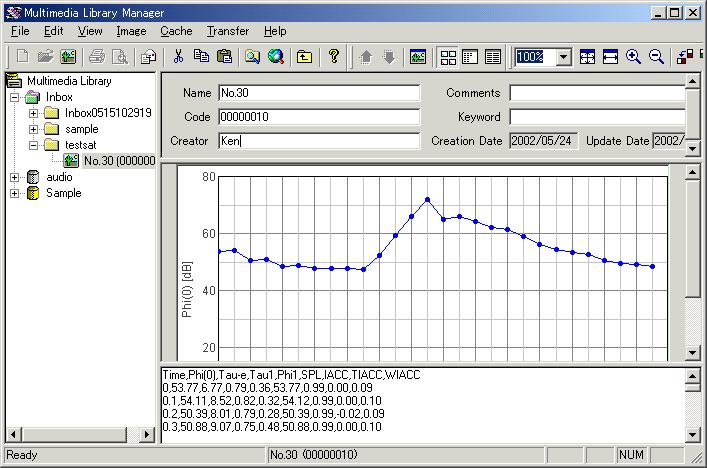The image size is (707, 468).
Task: Open the View menu
Action: (x=90, y=31)
